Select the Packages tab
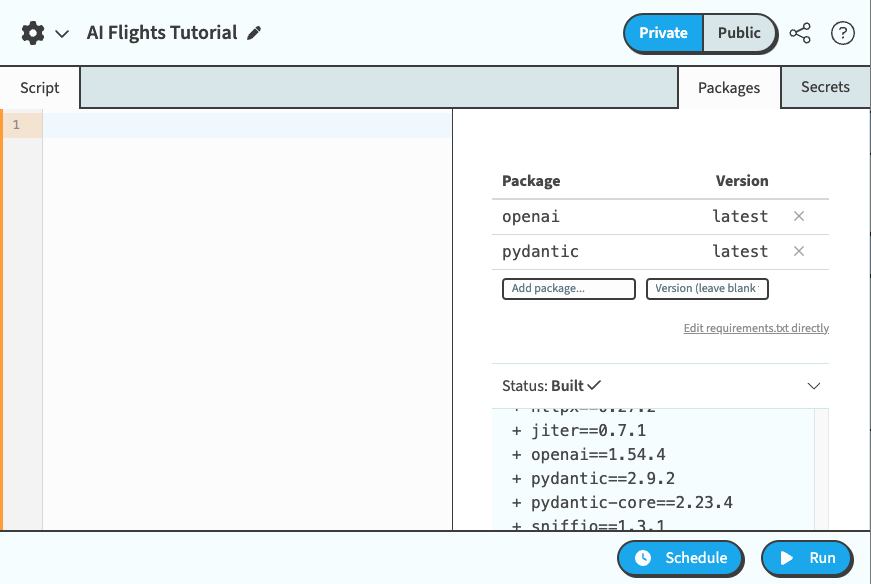The image size is (871, 584). click(x=729, y=87)
